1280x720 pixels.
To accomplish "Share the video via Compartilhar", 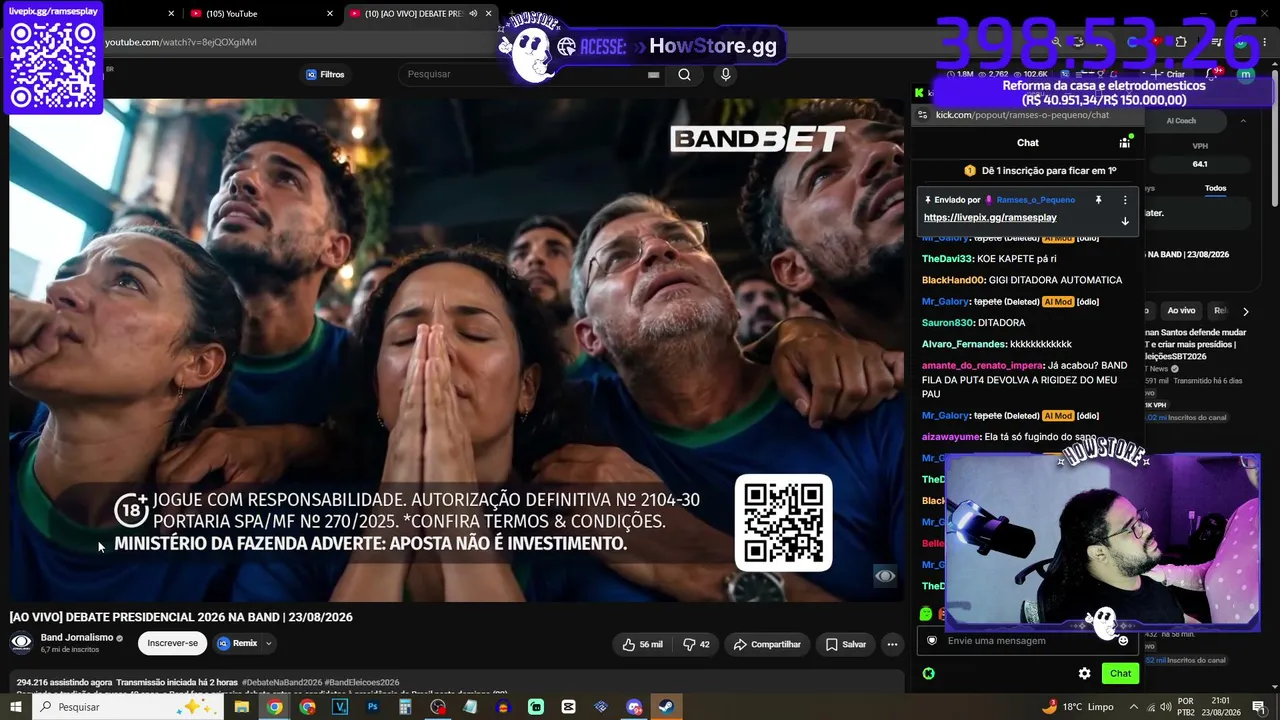I will [767, 645].
